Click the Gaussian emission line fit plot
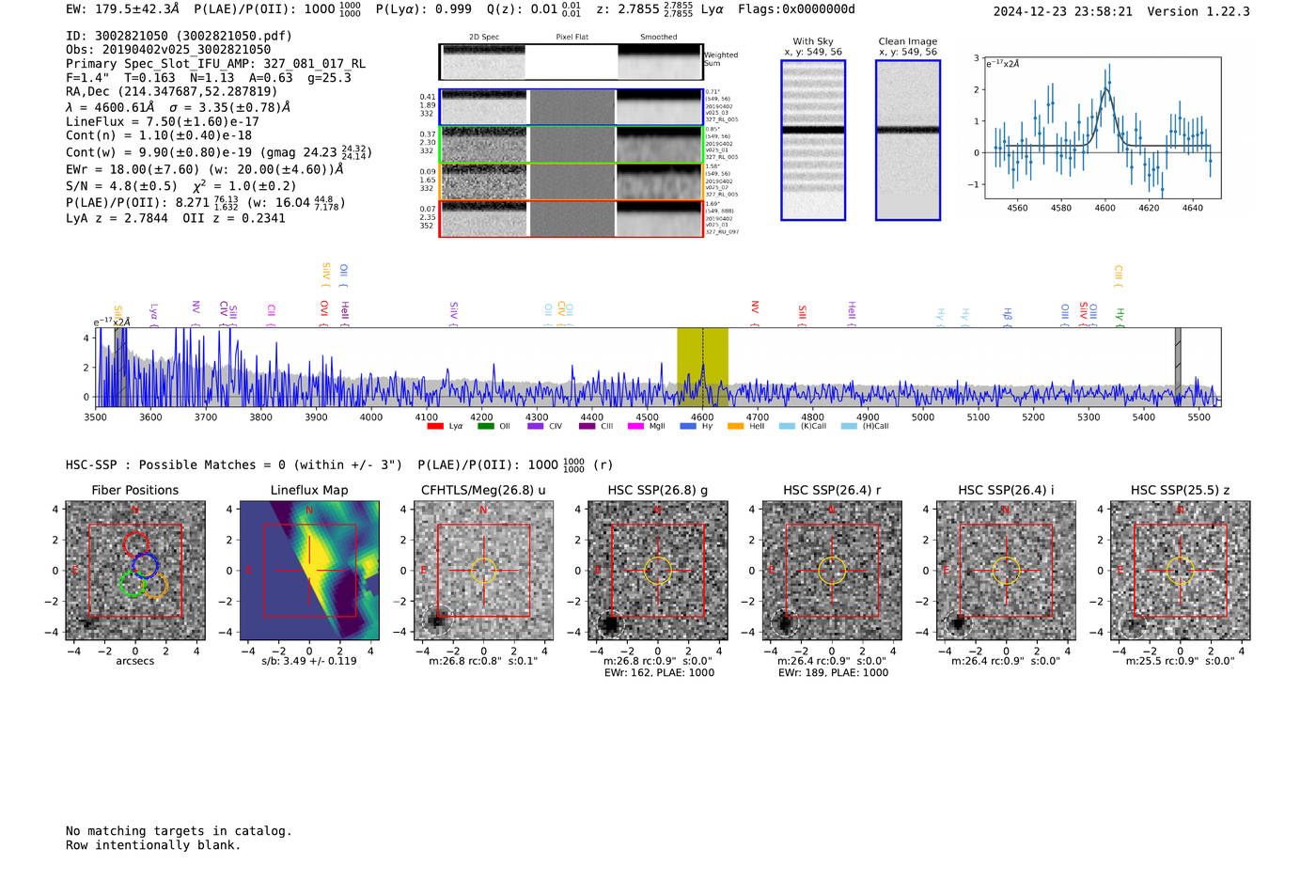 (1103, 127)
